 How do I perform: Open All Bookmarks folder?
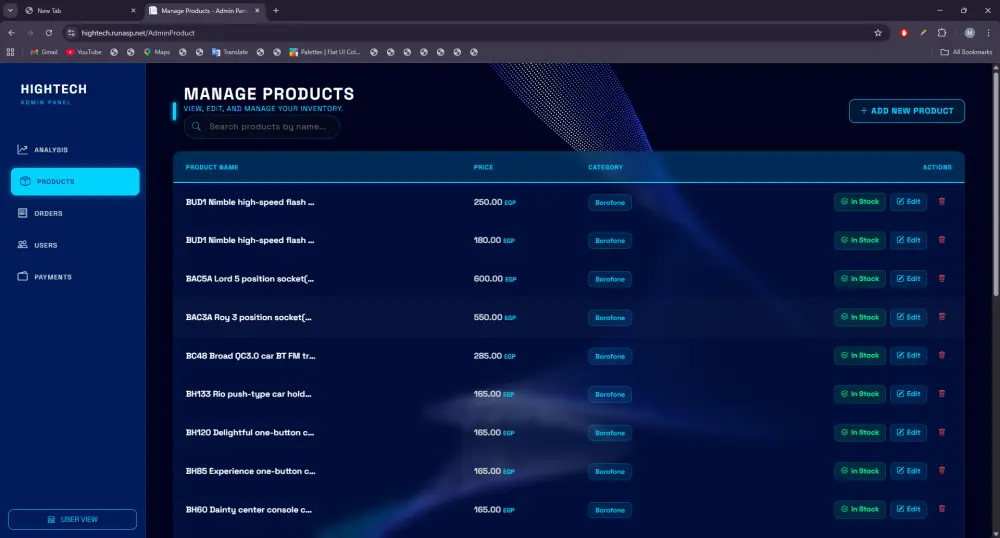coord(966,52)
